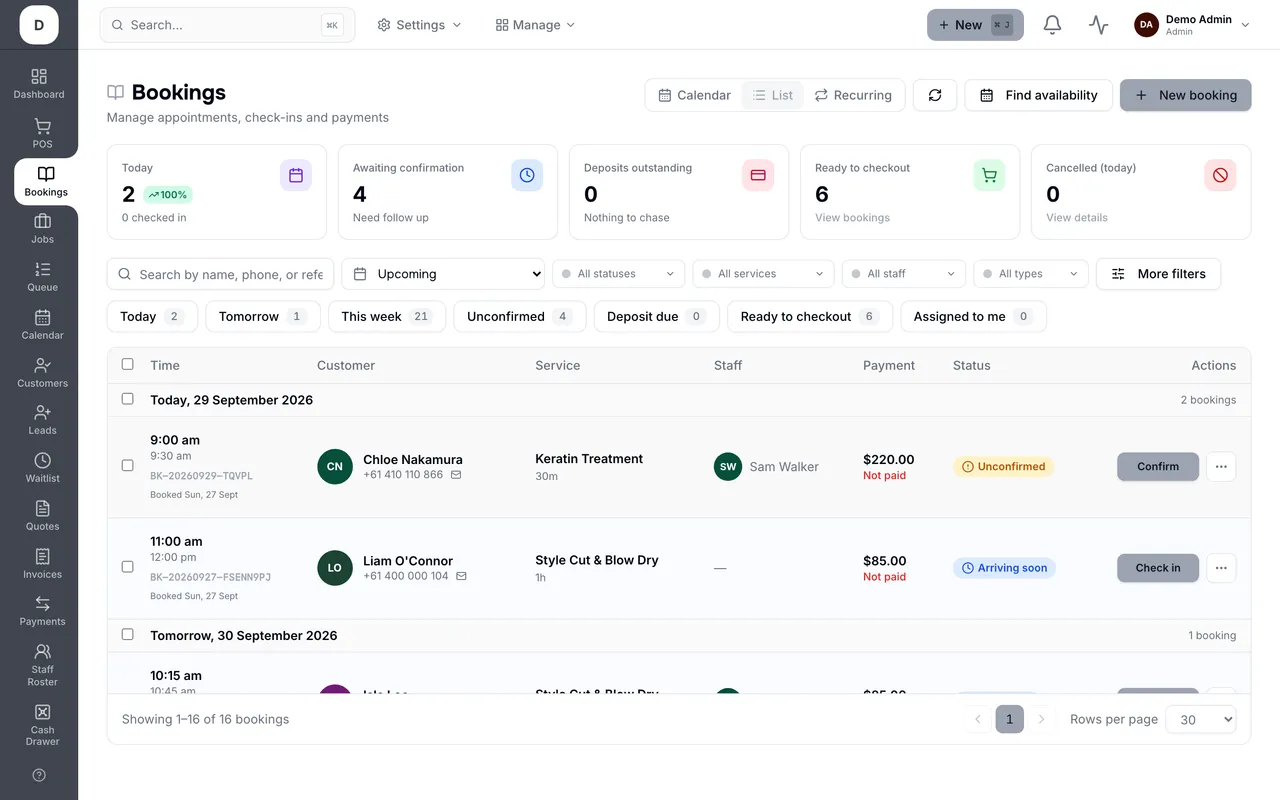Image resolution: width=1280 pixels, height=800 pixels.
Task: Open Invoices from the sidebar
Action: pyautogui.click(x=42, y=564)
